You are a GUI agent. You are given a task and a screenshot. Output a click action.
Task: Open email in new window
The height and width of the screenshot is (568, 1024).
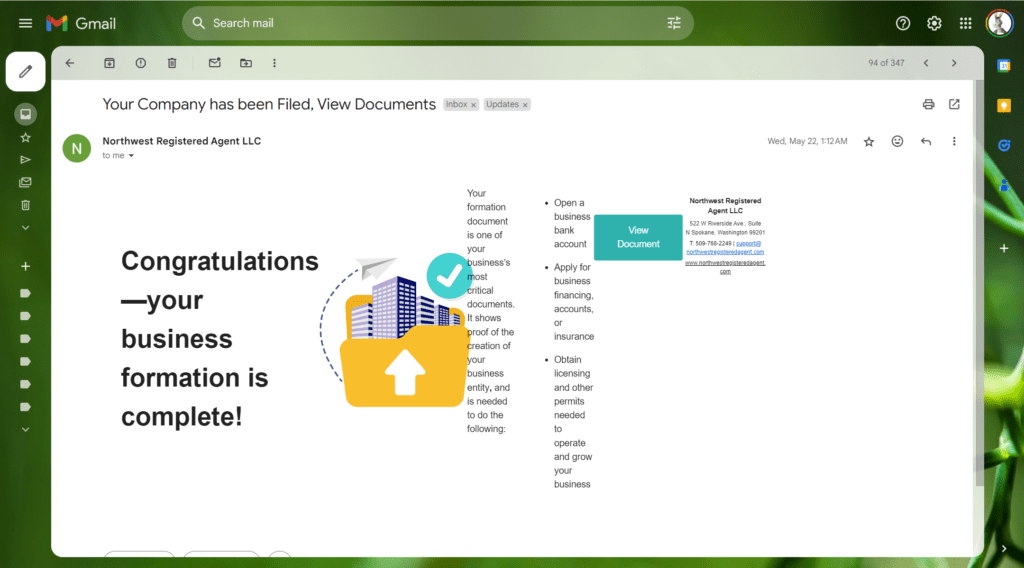954,104
